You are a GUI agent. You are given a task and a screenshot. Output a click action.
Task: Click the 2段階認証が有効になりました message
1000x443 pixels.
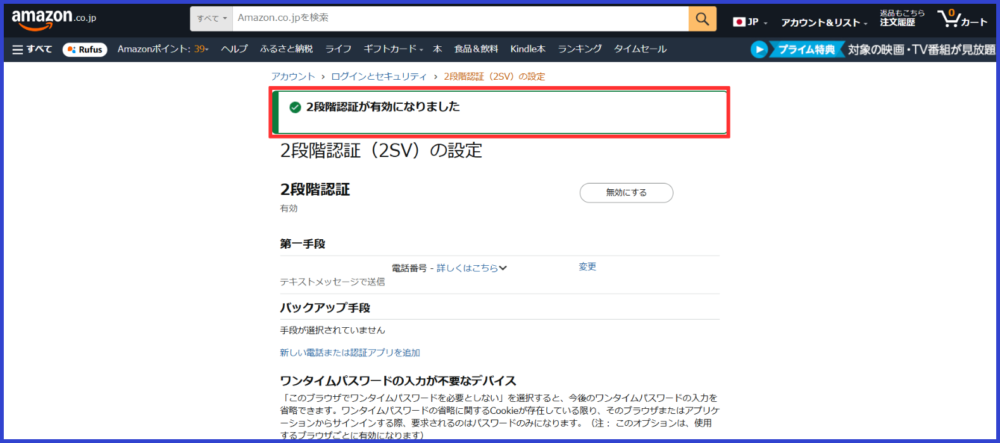pyautogui.click(x=383, y=107)
